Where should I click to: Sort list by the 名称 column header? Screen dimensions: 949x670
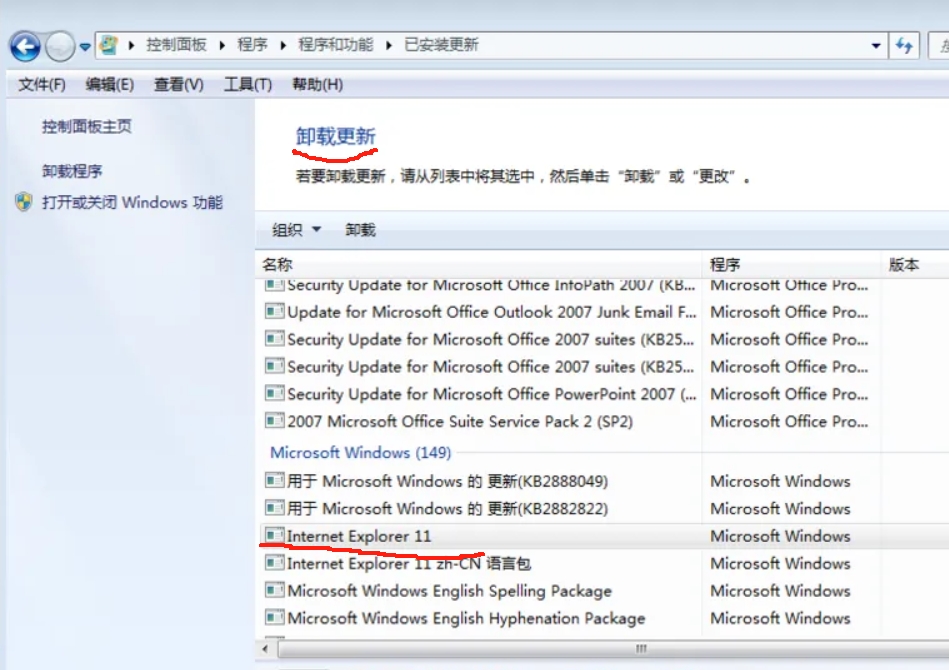coord(277,264)
